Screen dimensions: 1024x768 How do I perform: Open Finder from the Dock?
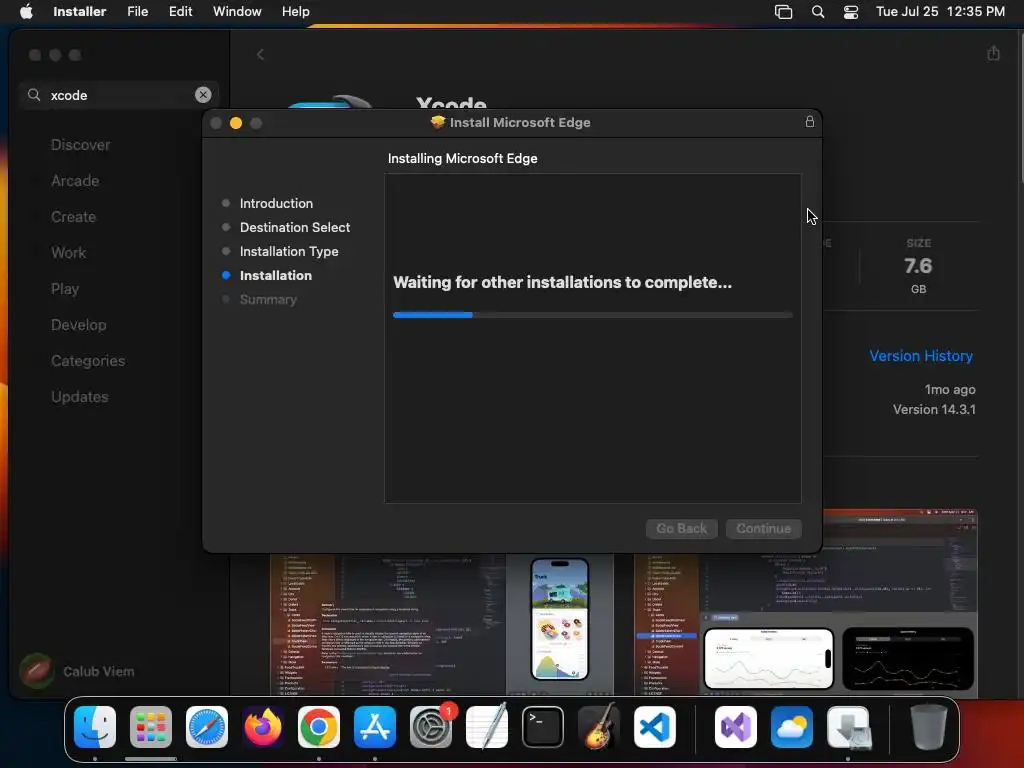95,727
